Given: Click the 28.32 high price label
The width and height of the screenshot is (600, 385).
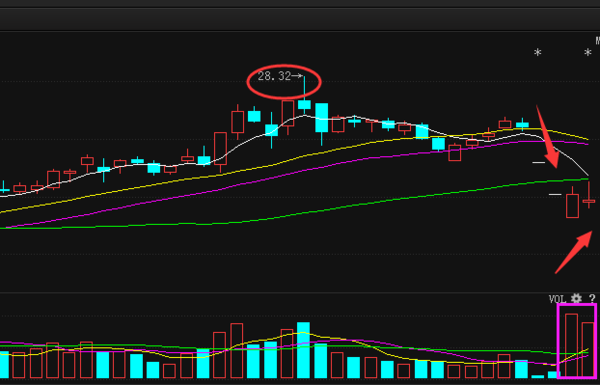Looking at the screenshot, I should click(274, 76).
